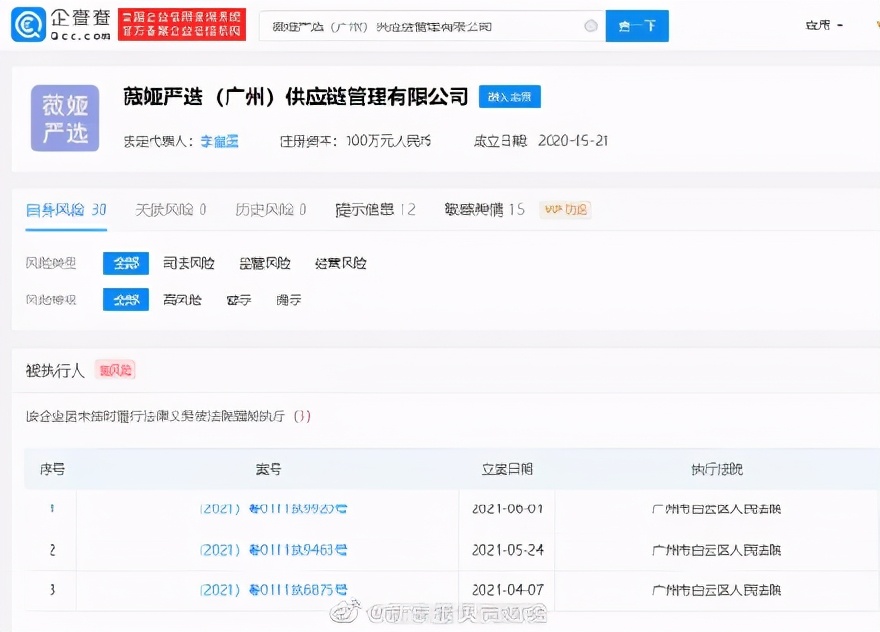
Task: Expand the 应用 dropdown at top right
Action: [819, 25]
